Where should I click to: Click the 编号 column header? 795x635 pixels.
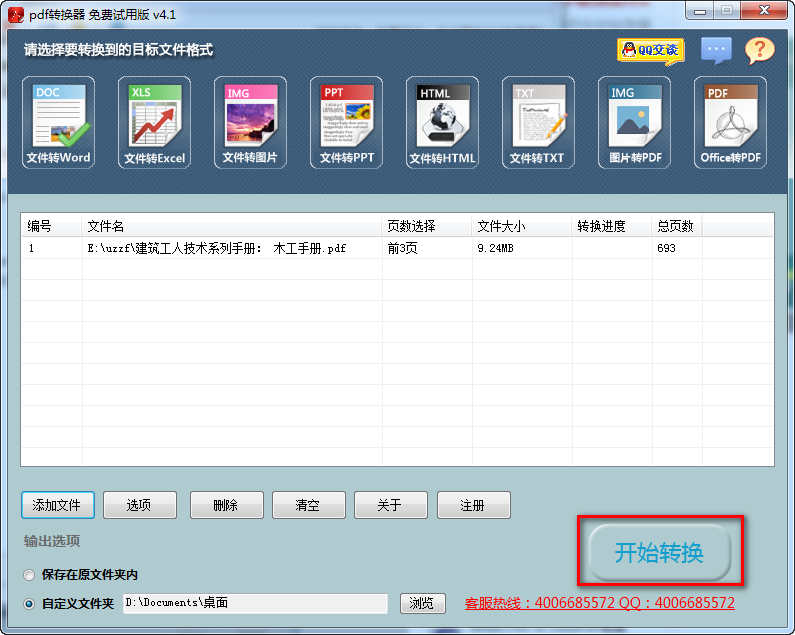click(x=51, y=226)
